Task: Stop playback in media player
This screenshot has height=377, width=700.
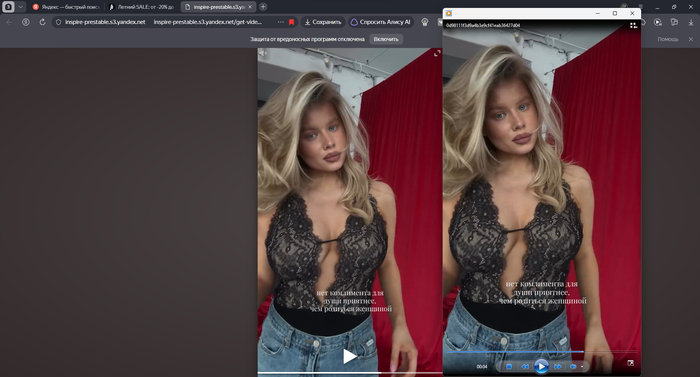Action: point(509,367)
